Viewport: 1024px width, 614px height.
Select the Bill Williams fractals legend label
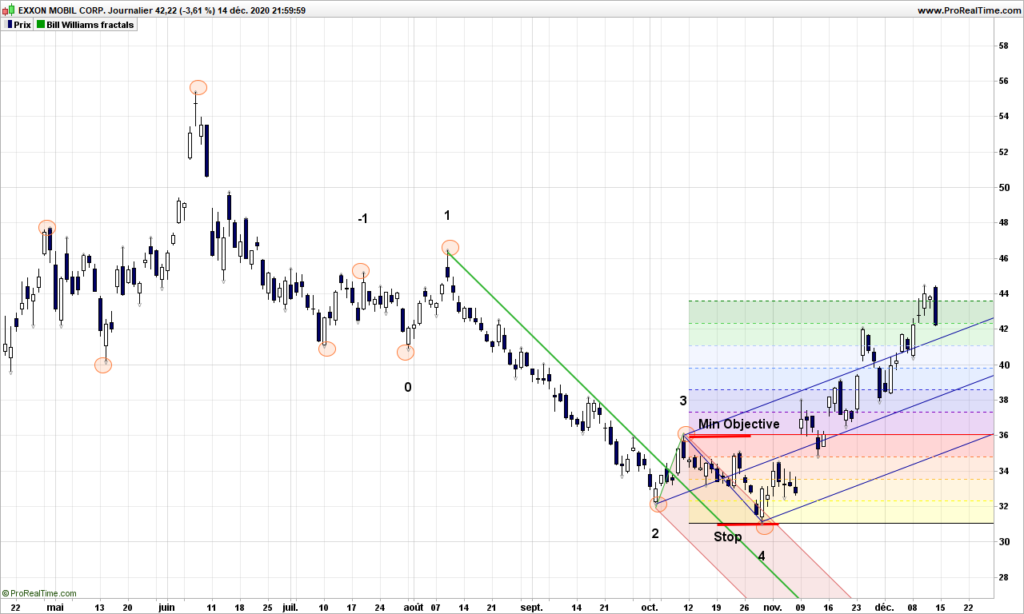(x=90, y=25)
